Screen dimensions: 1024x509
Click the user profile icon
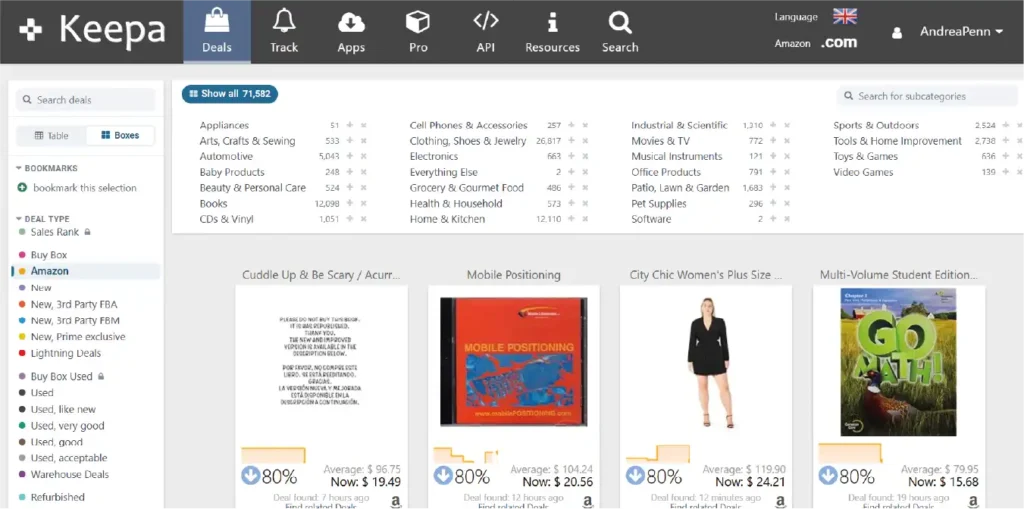tap(897, 32)
